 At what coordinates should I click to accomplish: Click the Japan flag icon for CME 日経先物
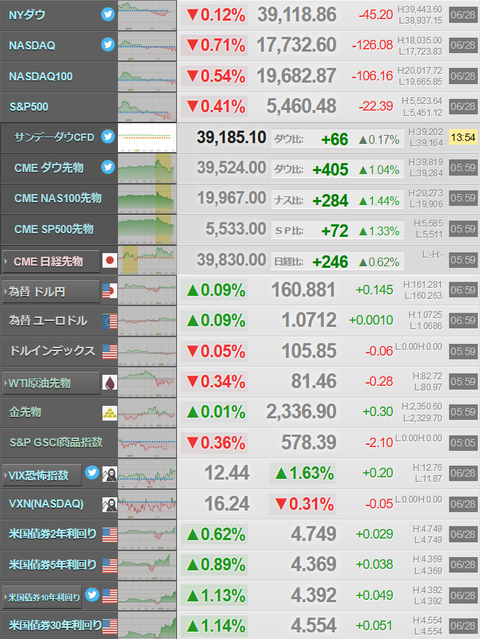pyautogui.click(x=110, y=260)
